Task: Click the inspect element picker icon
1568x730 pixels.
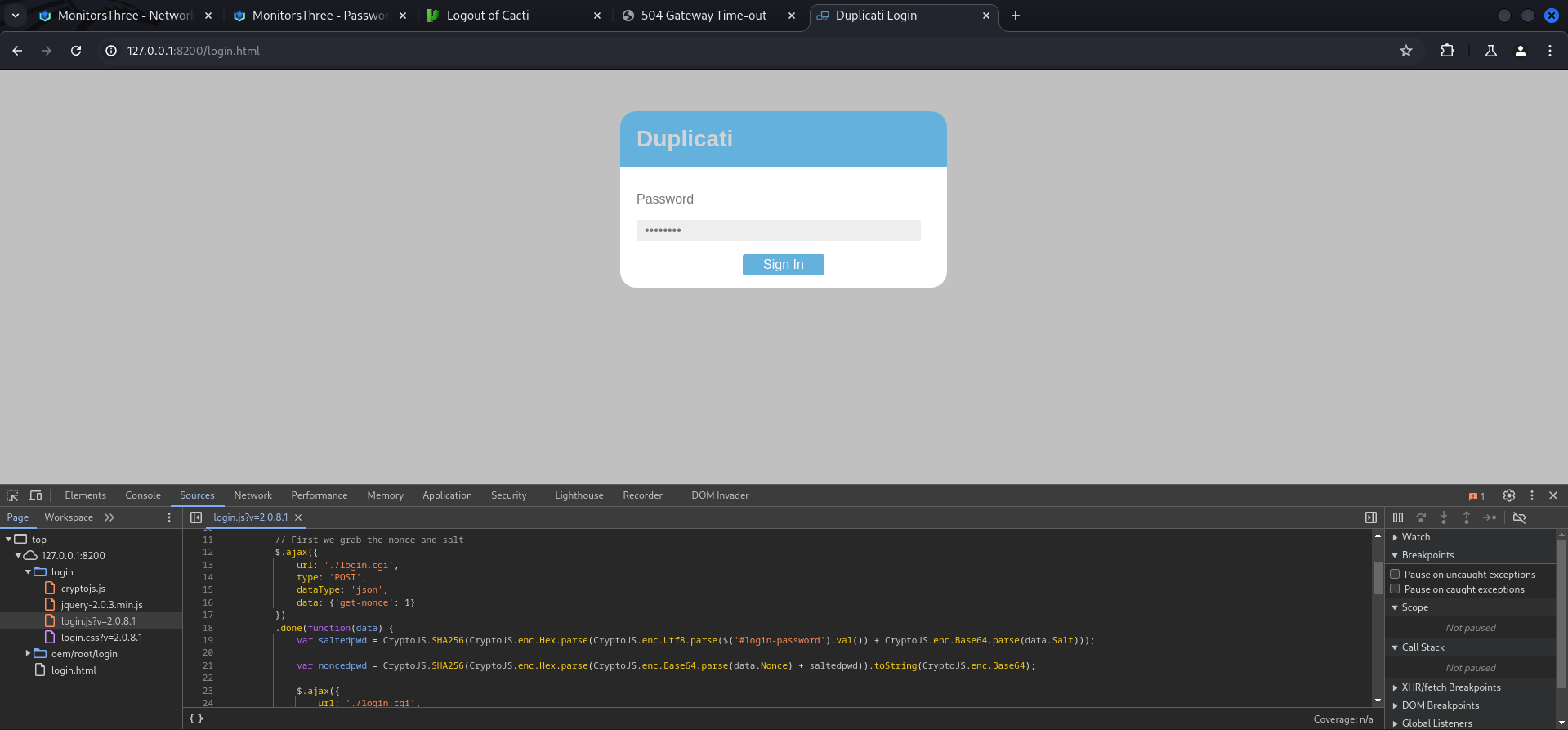Action: pyautogui.click(x=12, y=495)
